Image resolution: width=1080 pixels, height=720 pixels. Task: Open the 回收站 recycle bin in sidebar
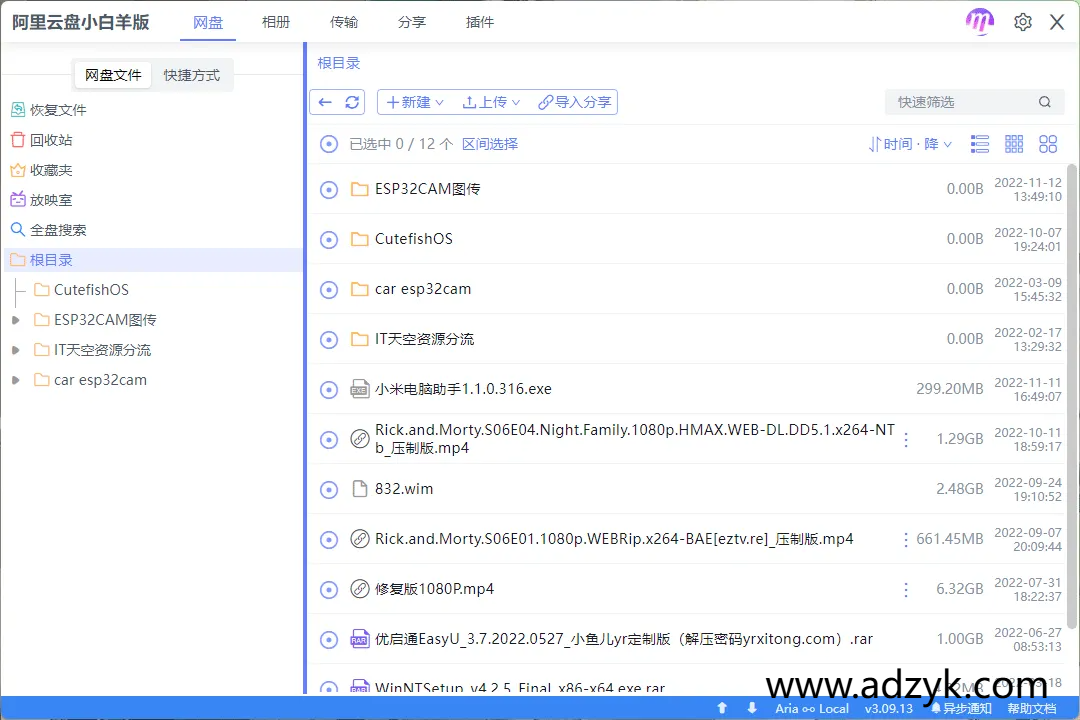(x=52, y=139)
